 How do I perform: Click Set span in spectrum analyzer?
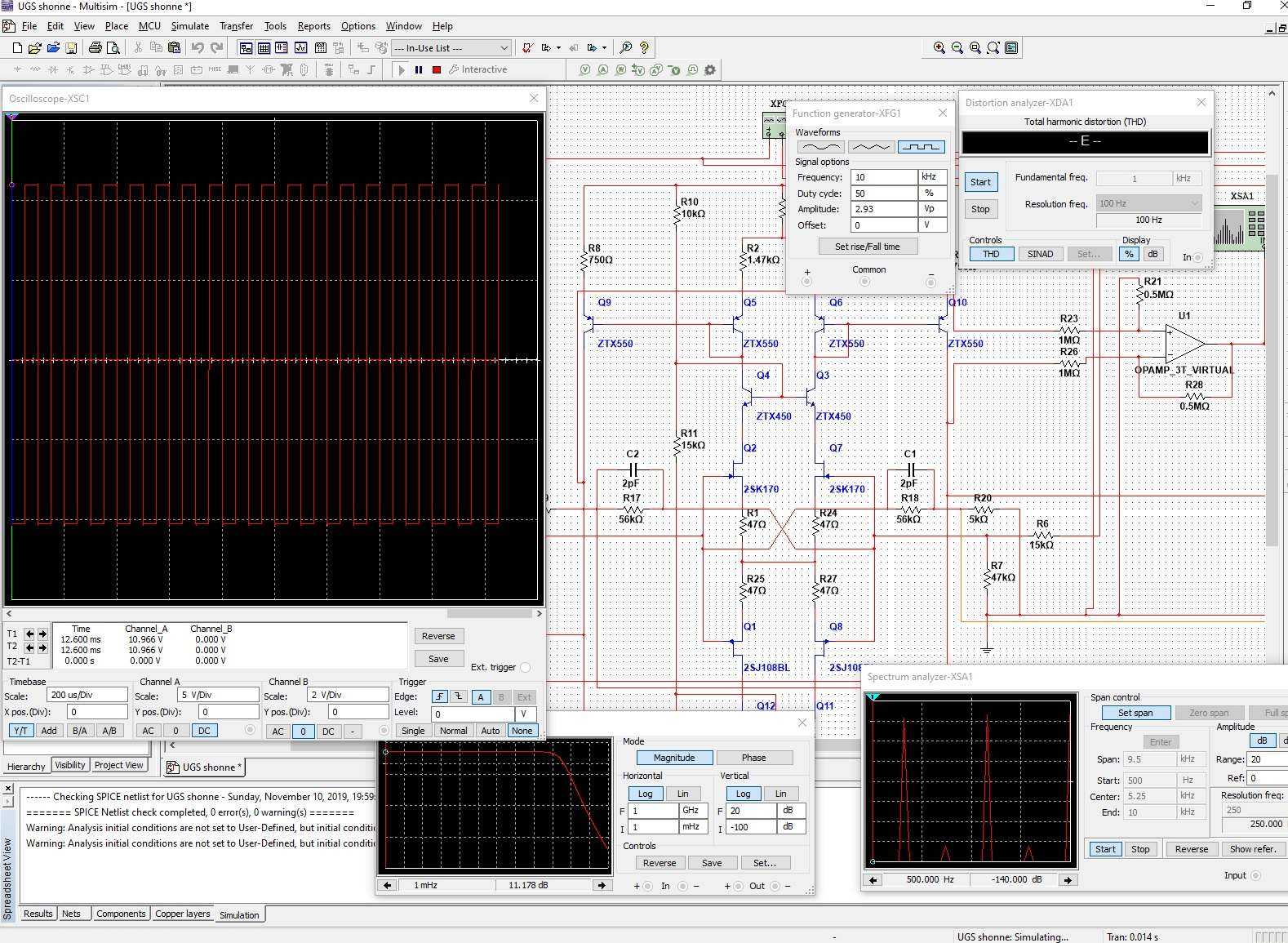(1135, 713)
